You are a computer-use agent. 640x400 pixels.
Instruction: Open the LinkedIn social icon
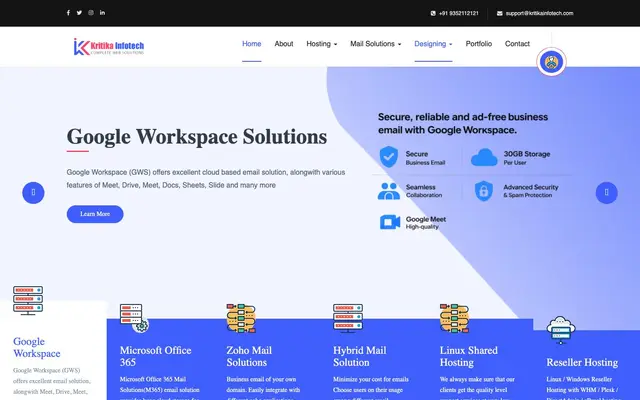click(x=102, y=13)
